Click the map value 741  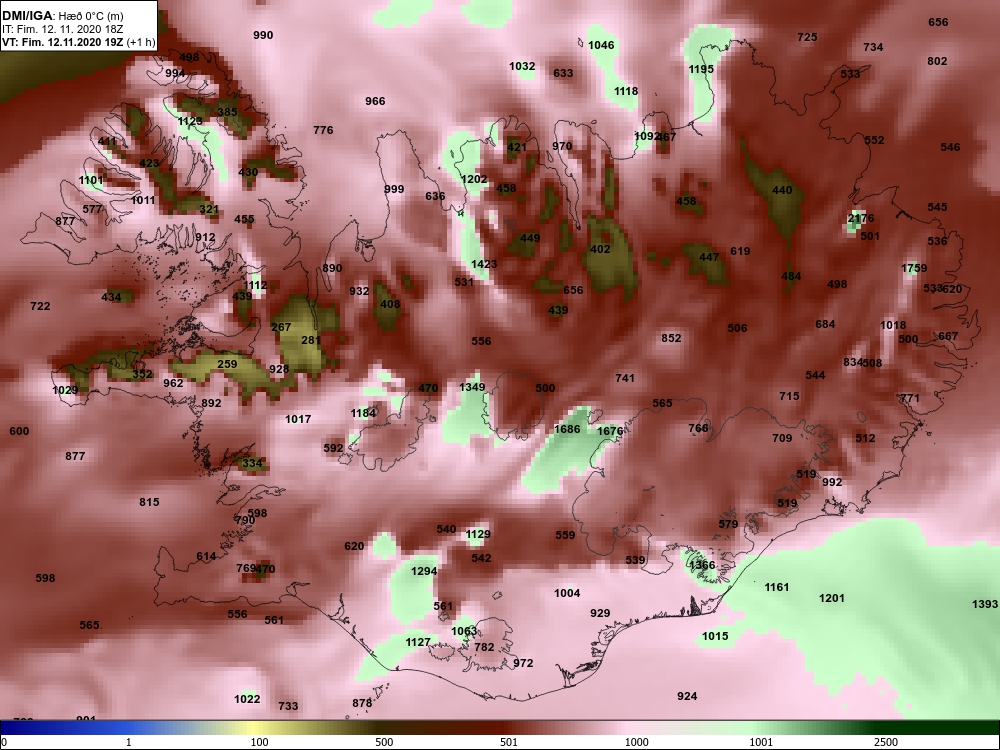[625, 378]
